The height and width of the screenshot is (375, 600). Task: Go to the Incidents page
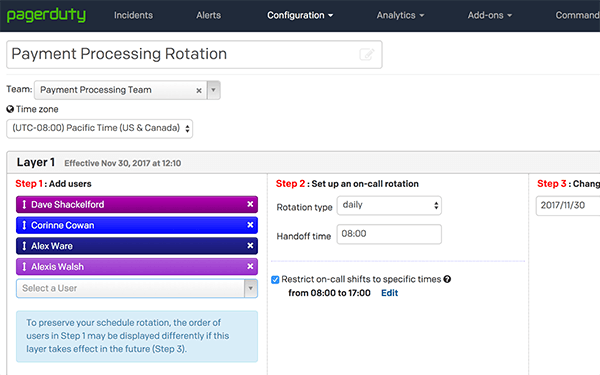tap(133, 15)
